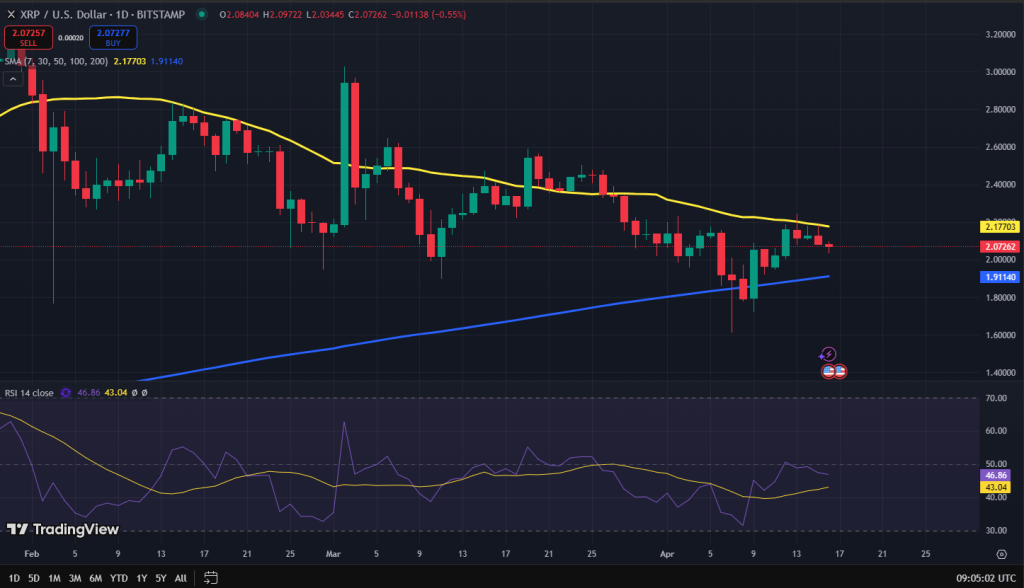Click the RSI value 46.86 in legend
The image size is (1024, 588).
click(89, 393)
